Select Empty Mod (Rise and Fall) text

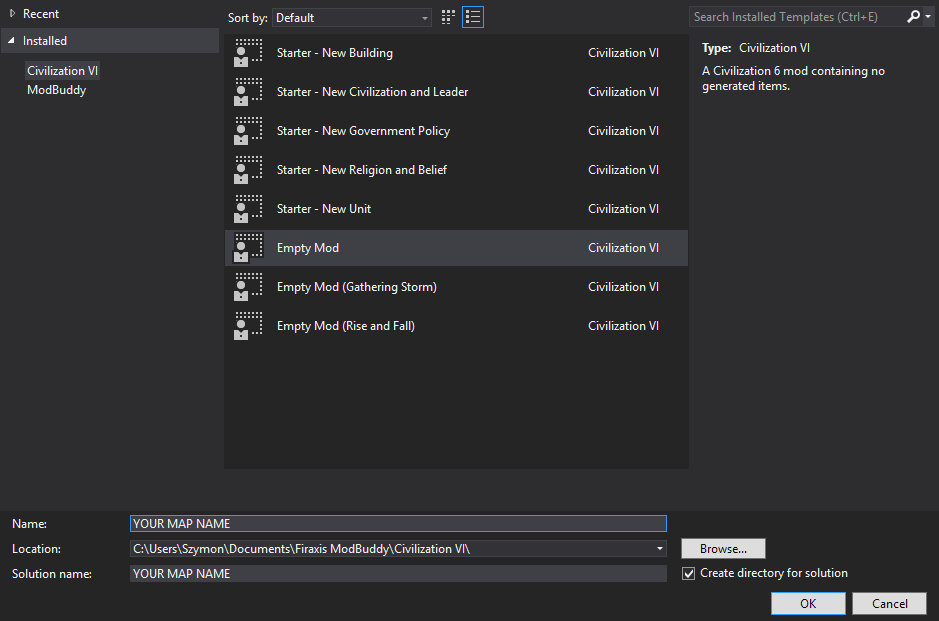[346, 326]
